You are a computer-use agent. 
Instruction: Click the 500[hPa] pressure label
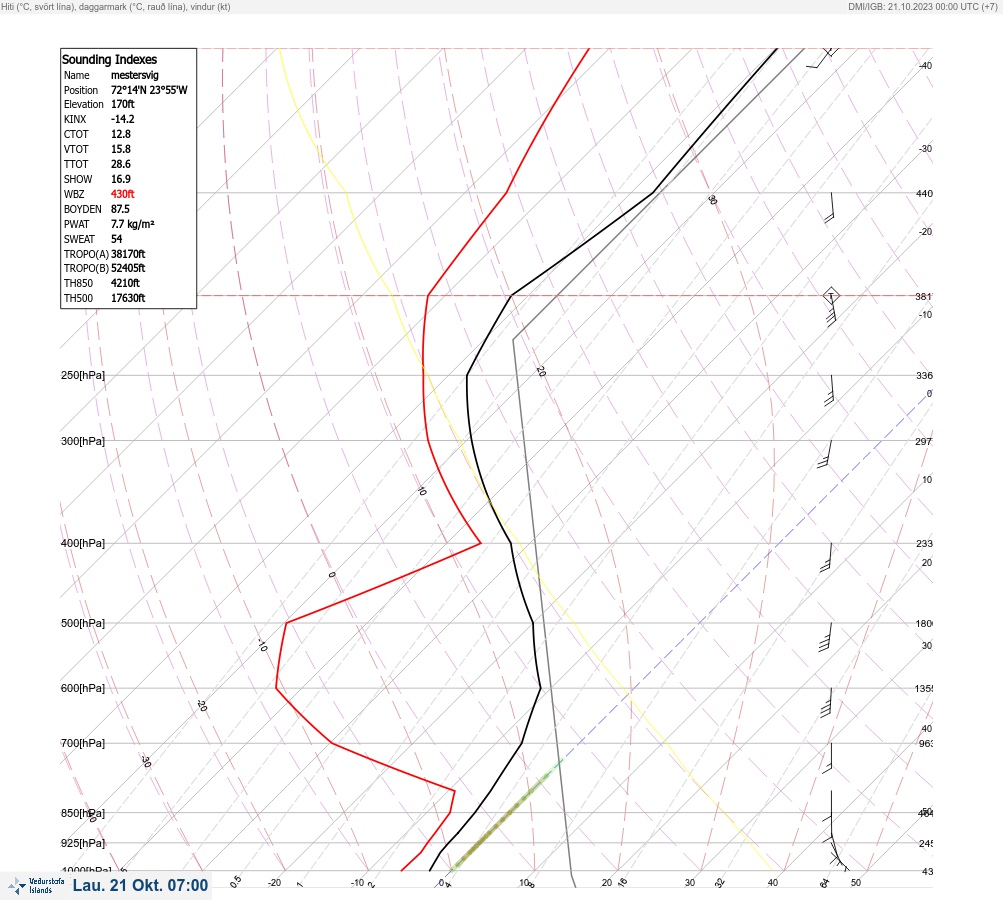[x=83, y=623]
